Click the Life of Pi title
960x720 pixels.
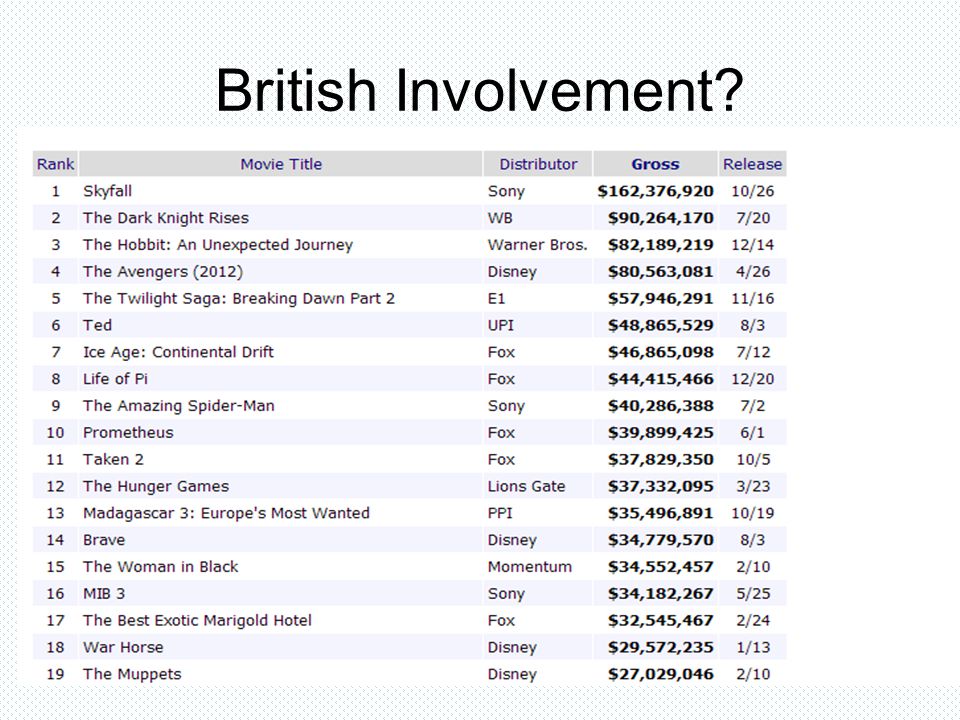(x=115, y=379)
